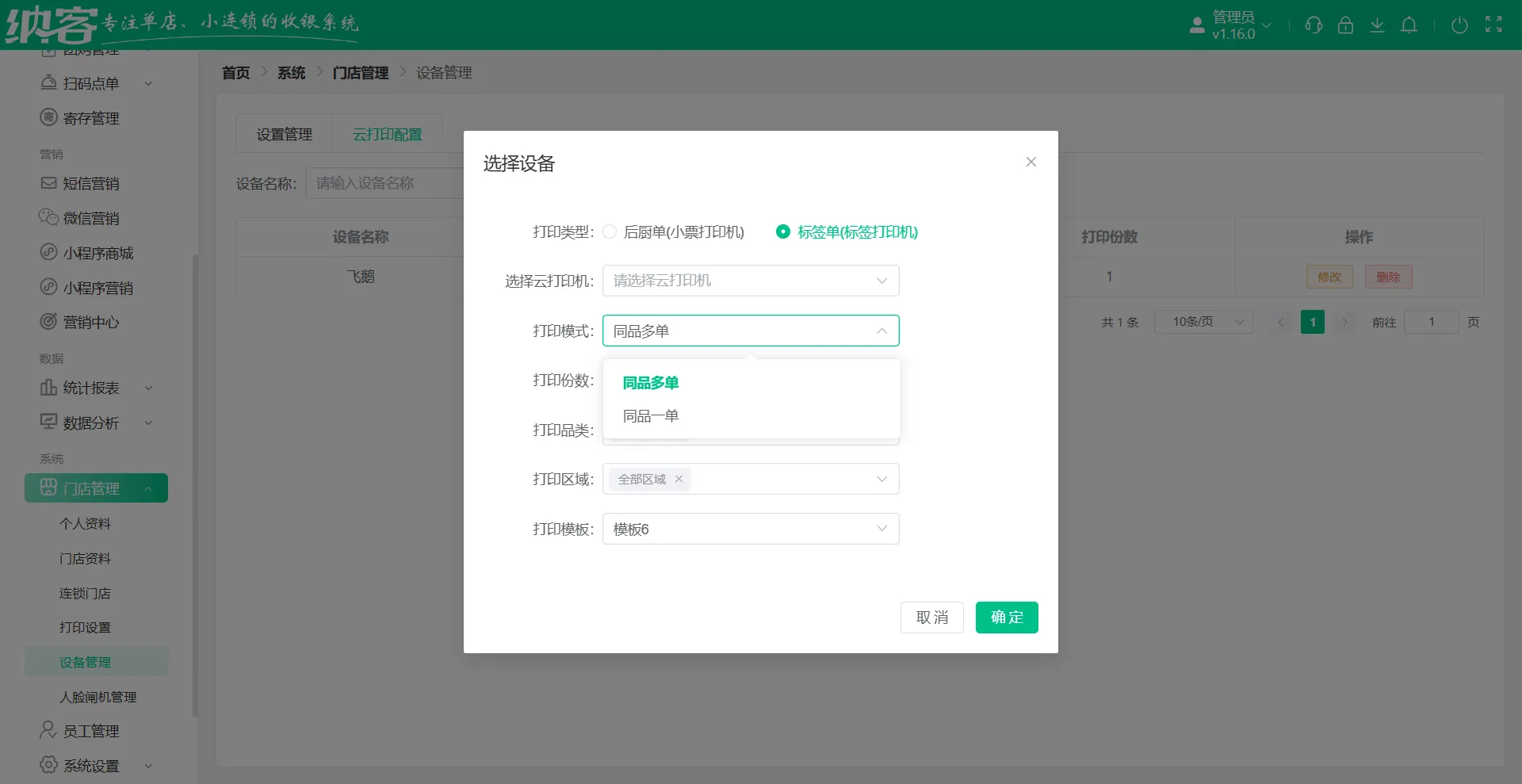Expand the 10条/页 page size dropdown

click(x=1203, y=322)
